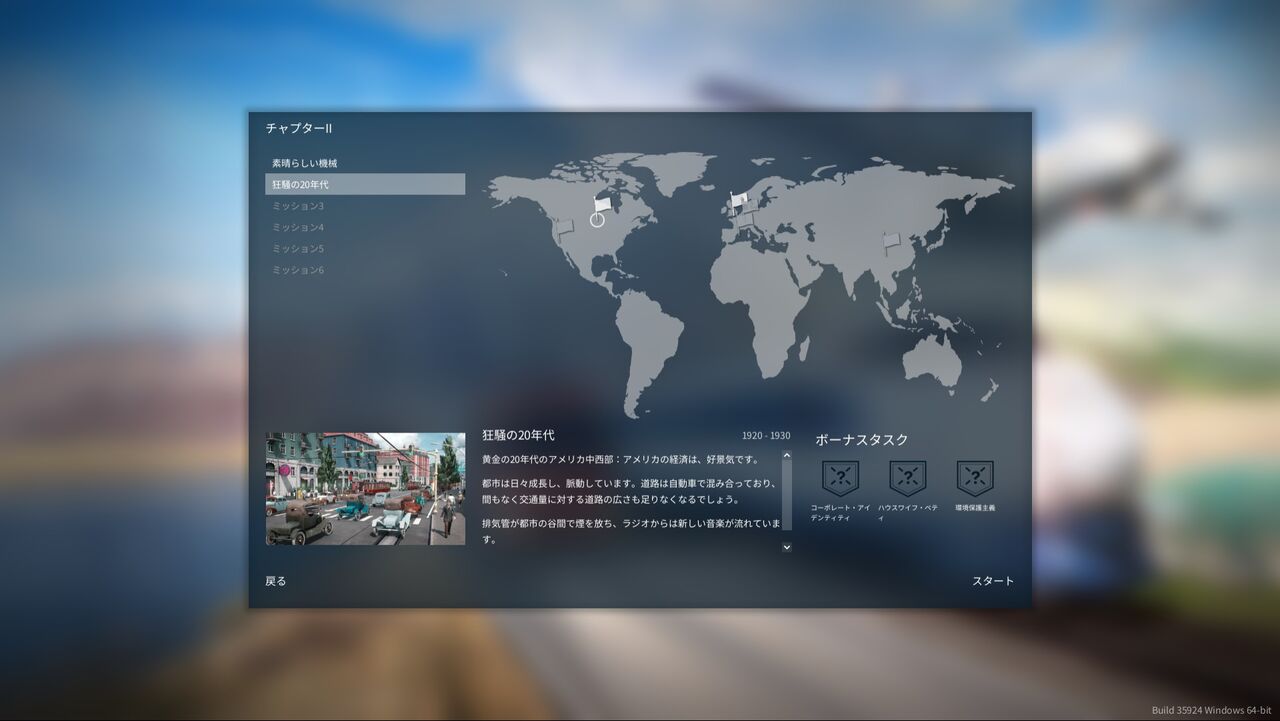Click the up arrow of the description scrollbar
Screen dimensions: 1280x721
click(787, 456)
